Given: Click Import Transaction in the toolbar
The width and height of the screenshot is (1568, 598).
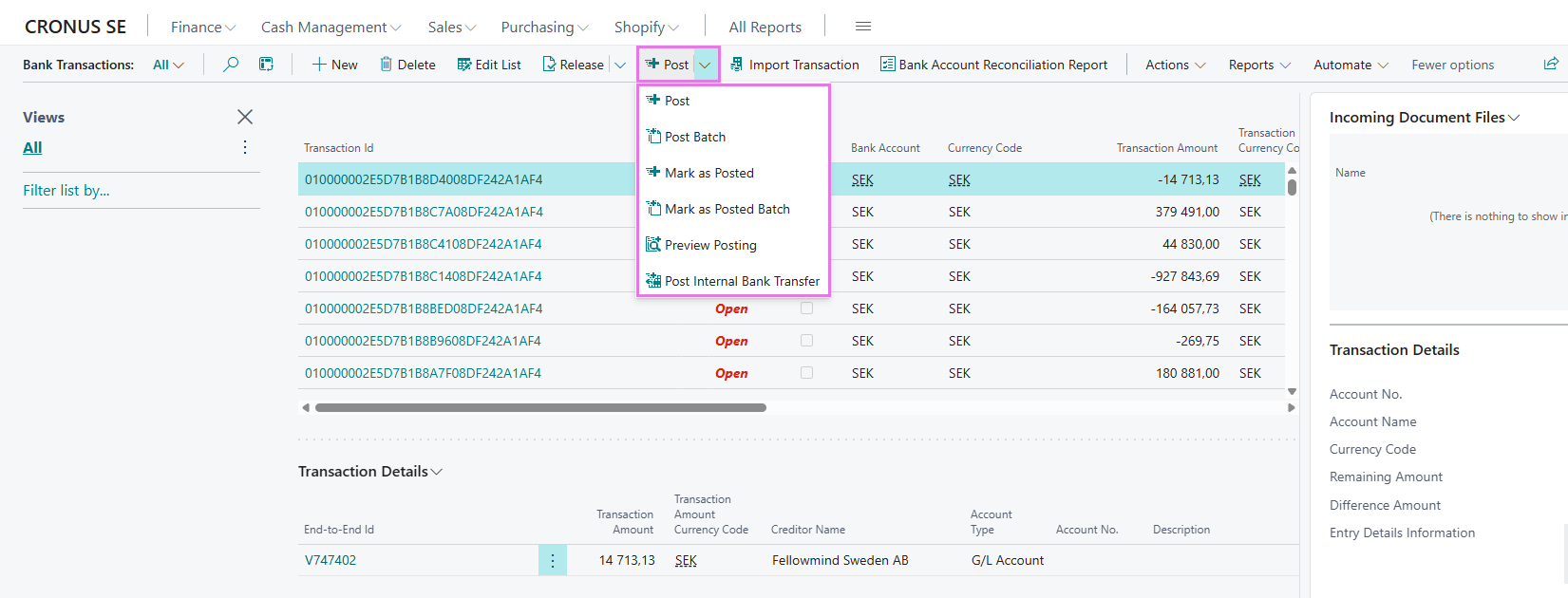Looking at the screenshot, I should [x=795, y=65].
